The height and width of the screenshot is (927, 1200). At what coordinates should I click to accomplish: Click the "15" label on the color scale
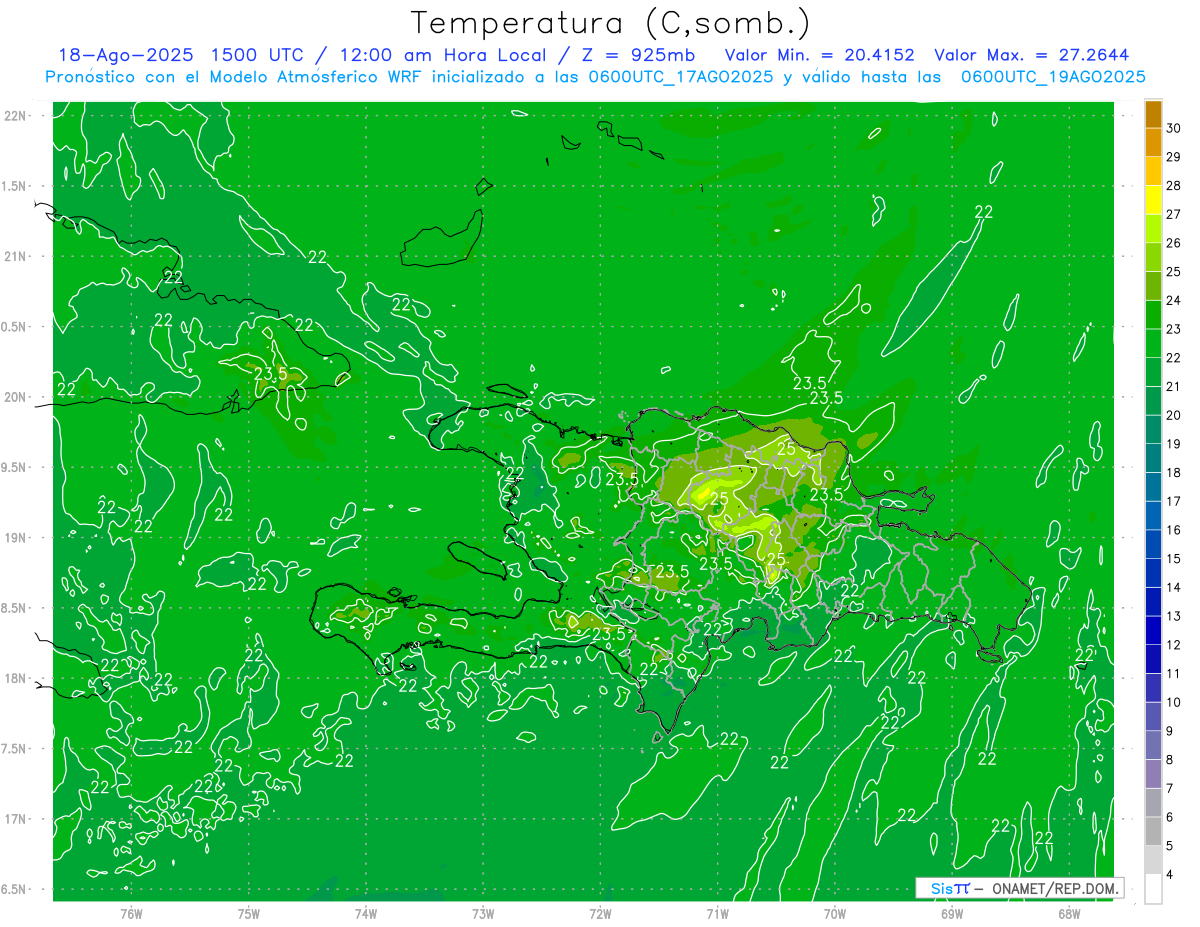[x=1174, y=558]
